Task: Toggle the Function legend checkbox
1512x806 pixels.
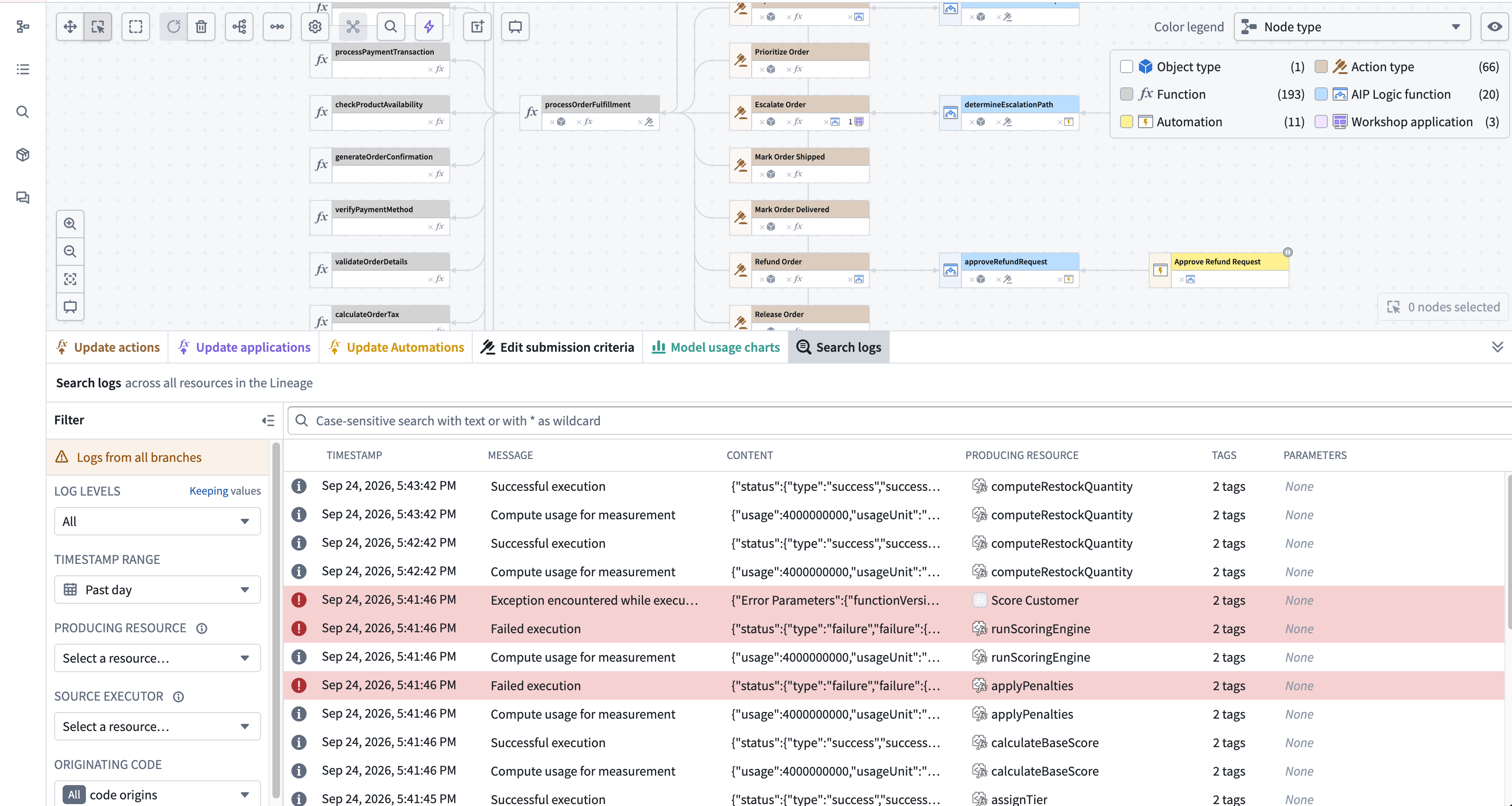Action: pyautogui.click(x=1126, y=94)
